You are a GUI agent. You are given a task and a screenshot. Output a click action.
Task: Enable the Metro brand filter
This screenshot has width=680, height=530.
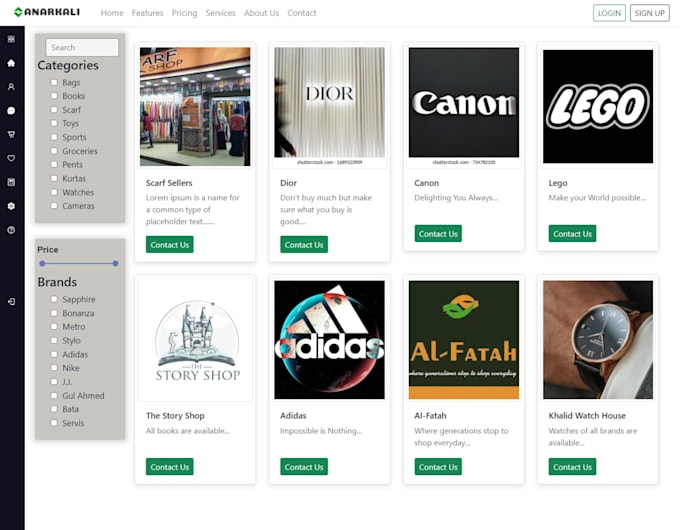click(x=54, y=327)
